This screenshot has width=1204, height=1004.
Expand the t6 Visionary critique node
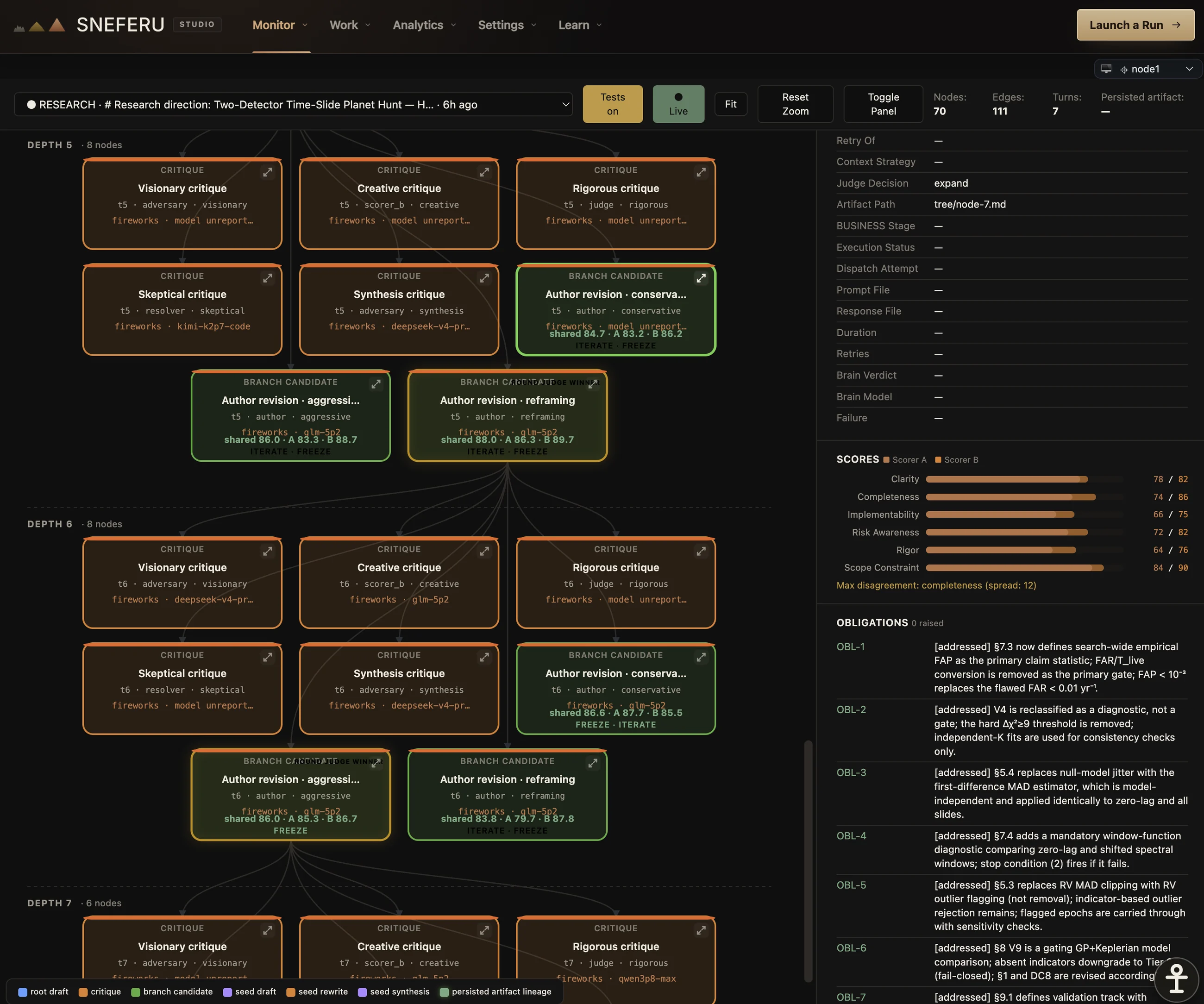(x=268, y=551)
